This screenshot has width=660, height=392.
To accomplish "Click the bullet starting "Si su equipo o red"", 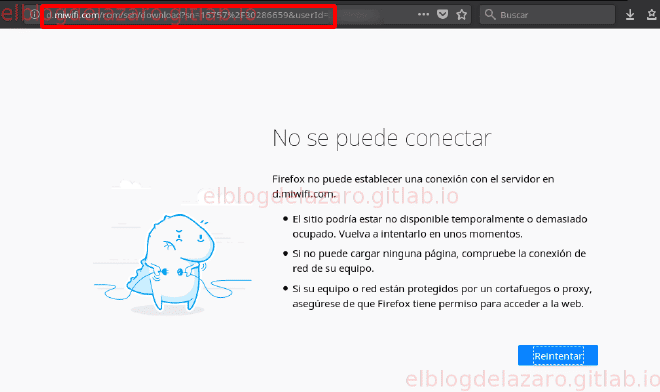I will point(442,296).
